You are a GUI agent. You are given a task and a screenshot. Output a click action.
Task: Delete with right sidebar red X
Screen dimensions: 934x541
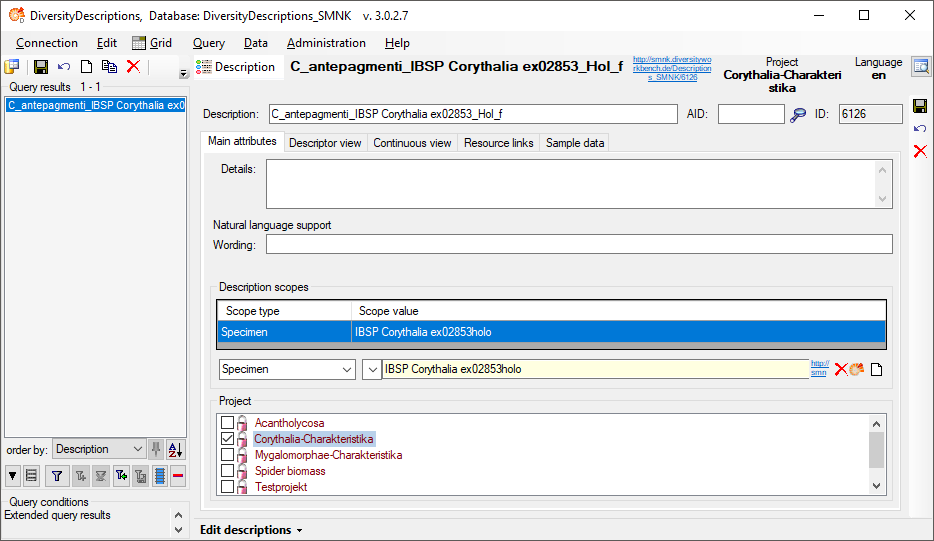coord(920,151)
